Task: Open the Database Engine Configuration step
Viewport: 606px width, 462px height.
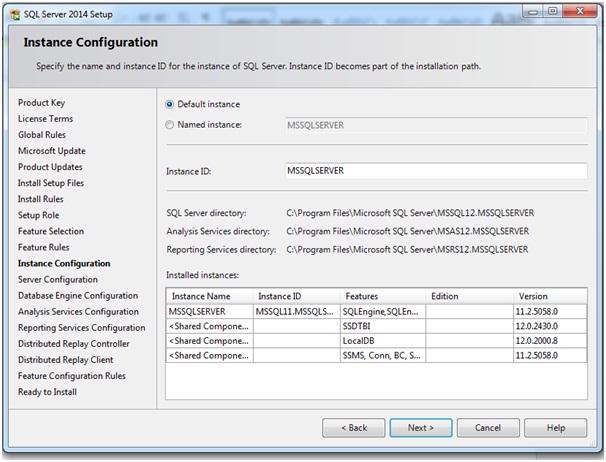Action: 78,296
